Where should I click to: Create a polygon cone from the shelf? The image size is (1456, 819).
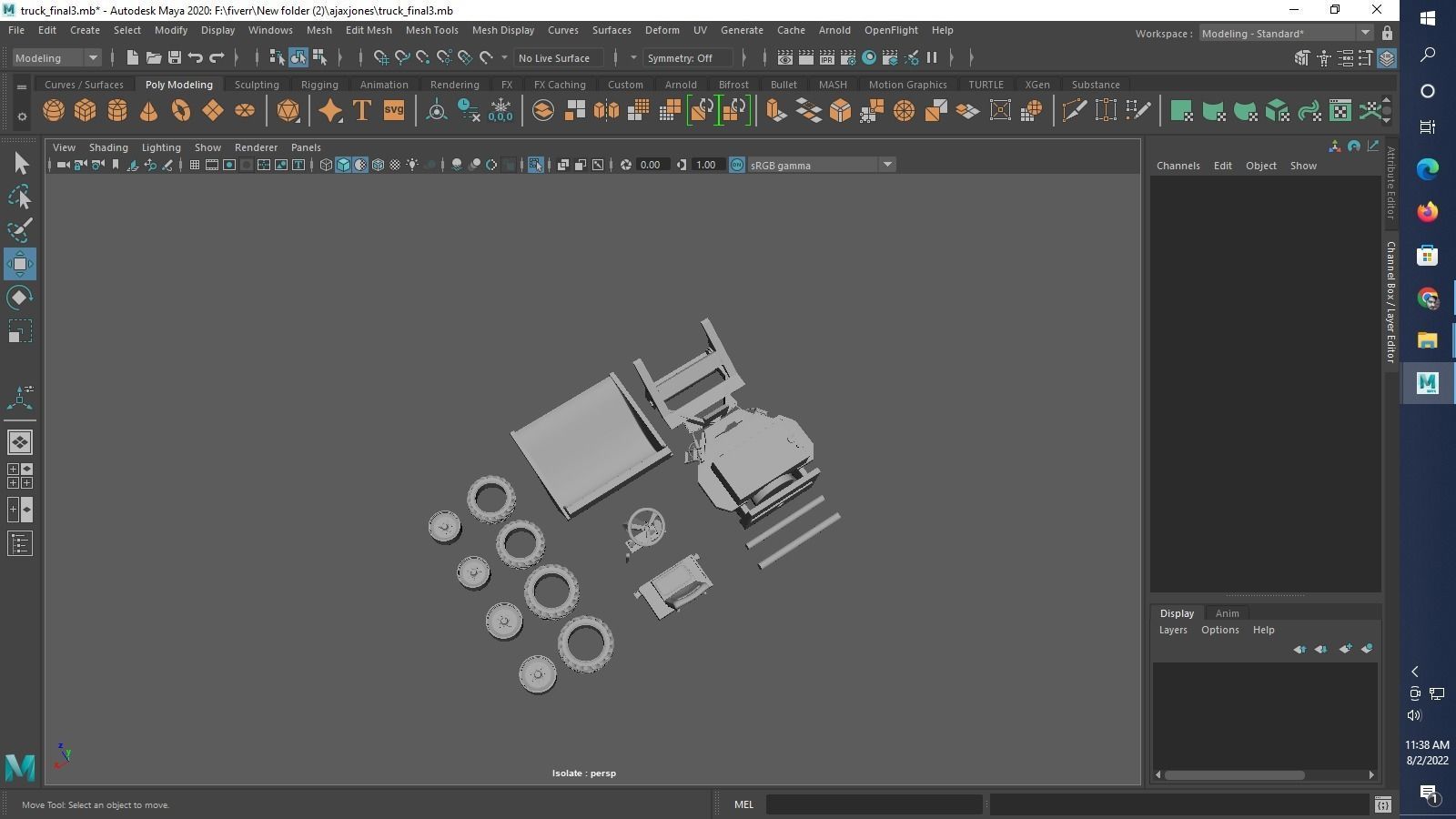coord(149,111)
